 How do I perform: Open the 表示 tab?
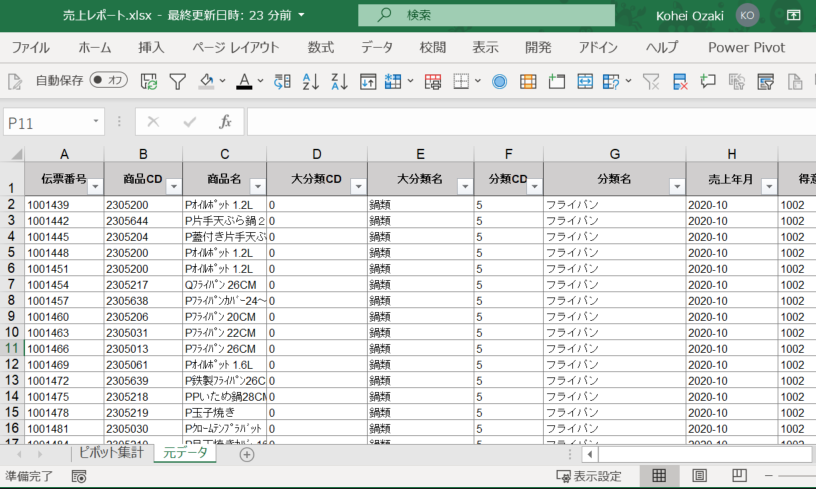tap(485, 47)
